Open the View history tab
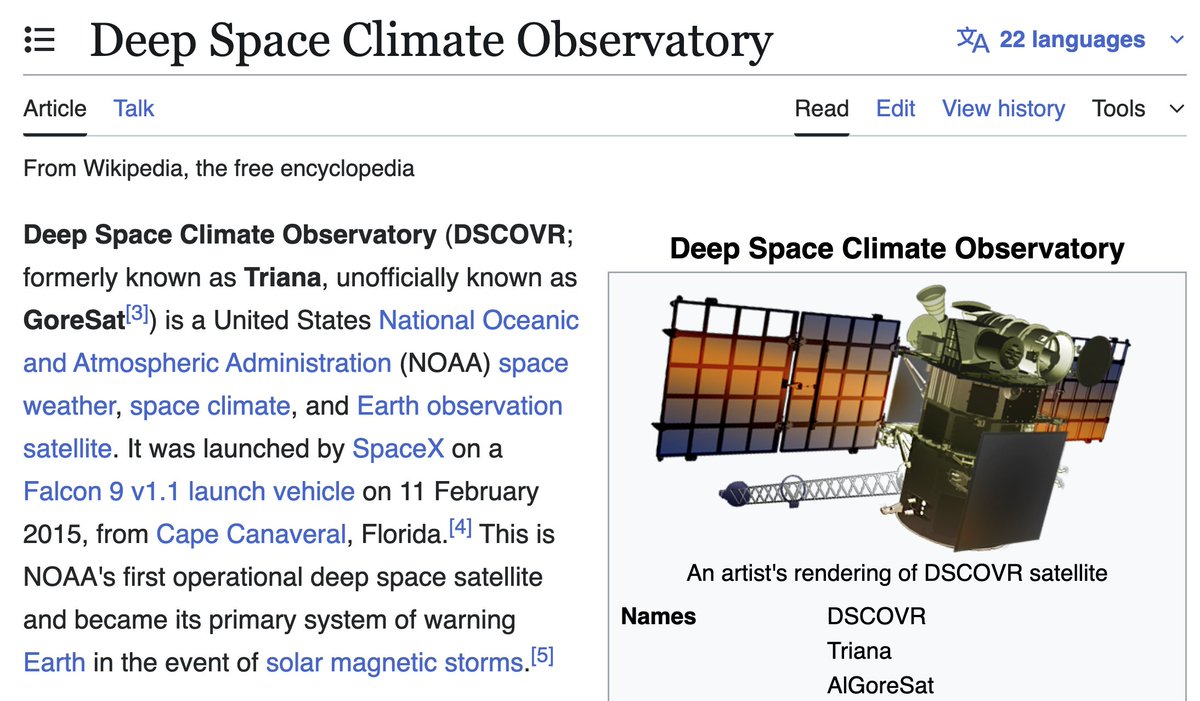Viewport: 1200px width, 701px height. pyautogui.click(x=1003, y=108)
